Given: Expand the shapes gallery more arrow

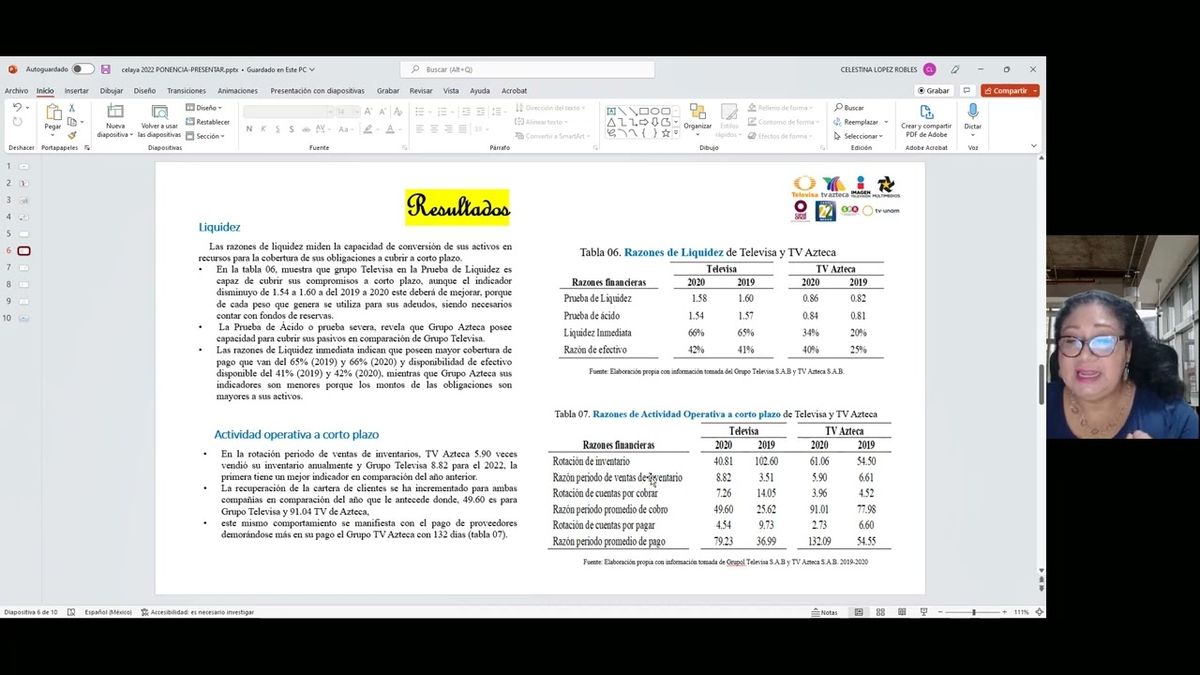Looking at the screenshot, I should pyautogui.click(x=677, y=135).
